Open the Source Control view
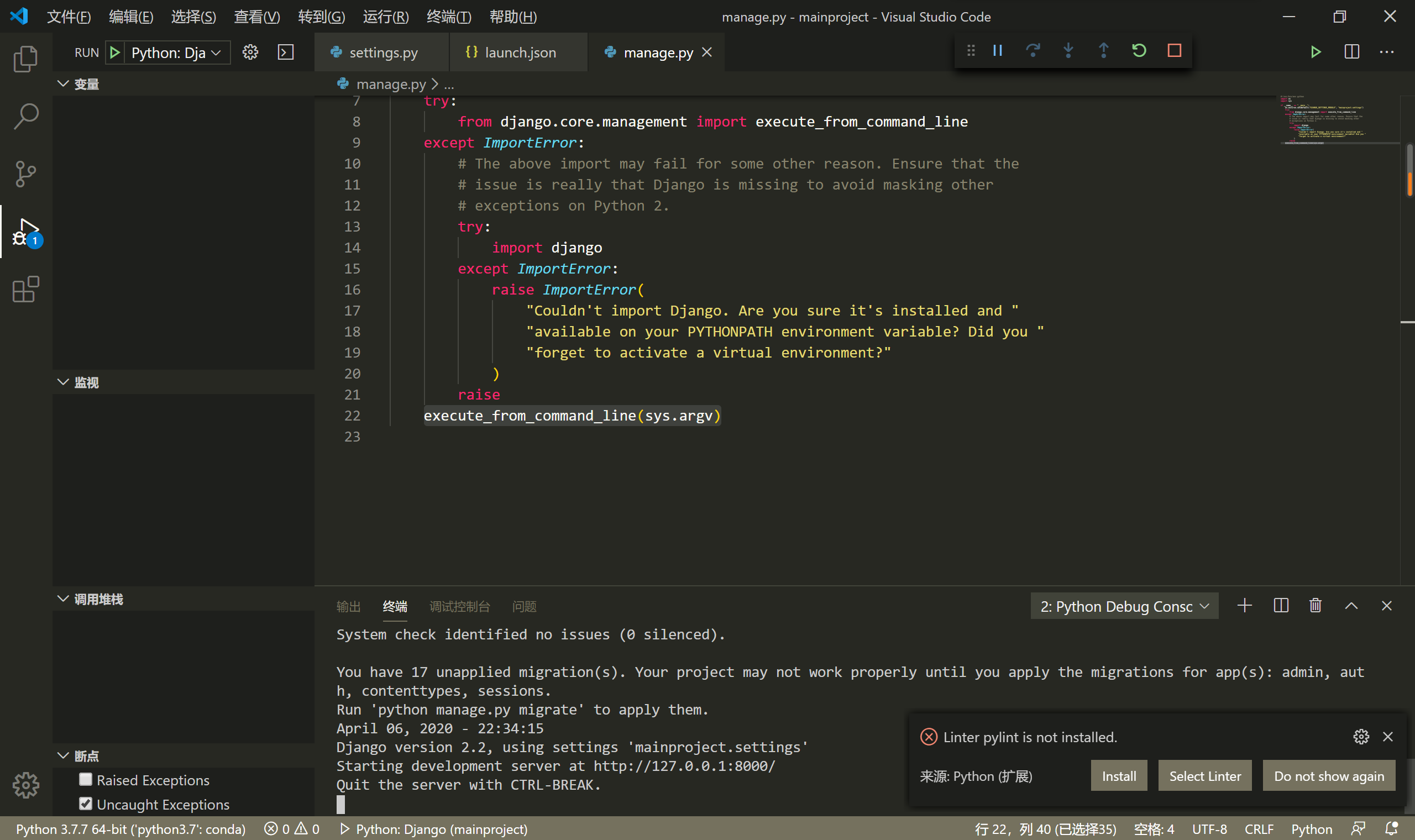The width and height of the screenshot is (1415, 840). [x=25, y=174]
